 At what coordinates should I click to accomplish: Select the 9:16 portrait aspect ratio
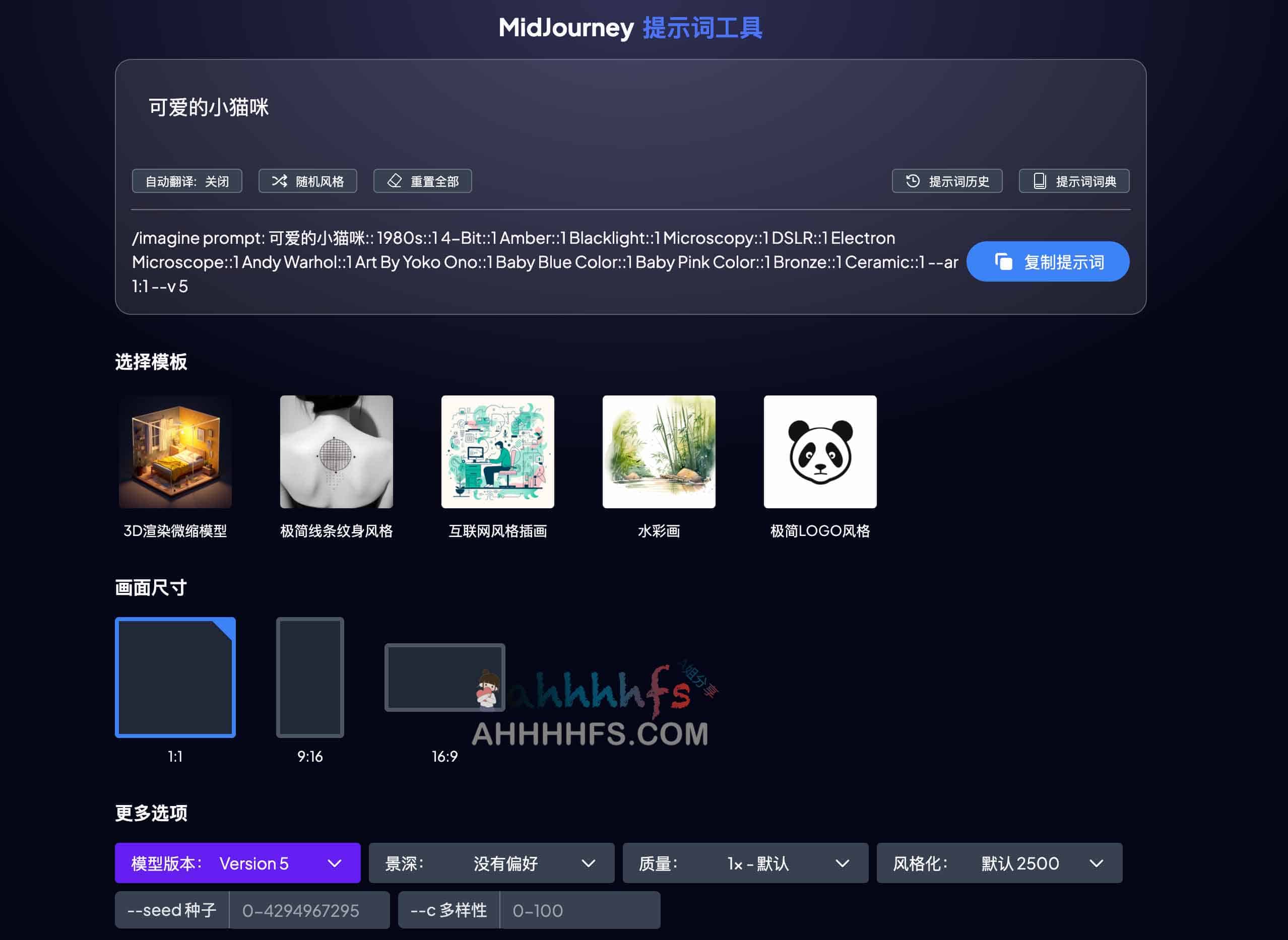(x=309, y=678)
